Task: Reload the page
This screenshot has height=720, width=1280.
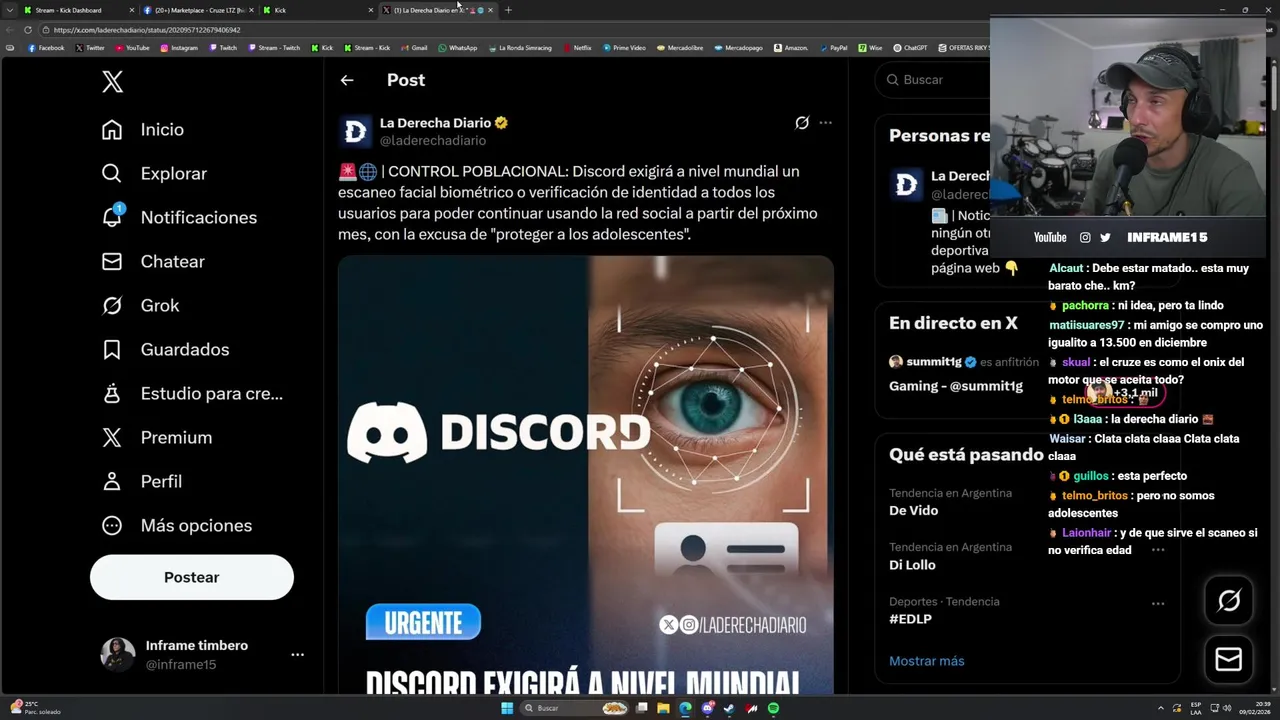Action: [28, 30]
